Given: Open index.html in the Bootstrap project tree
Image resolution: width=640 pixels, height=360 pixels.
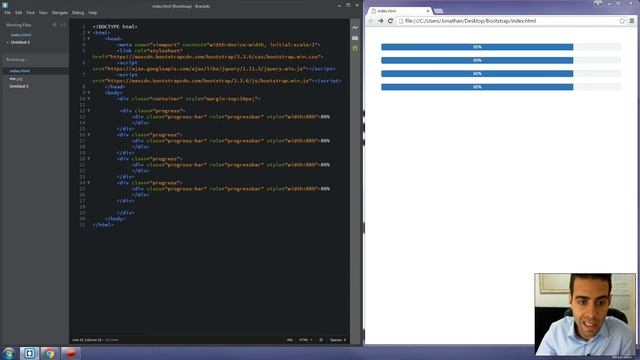Looking at the screenshot, I should coord(20,71).
